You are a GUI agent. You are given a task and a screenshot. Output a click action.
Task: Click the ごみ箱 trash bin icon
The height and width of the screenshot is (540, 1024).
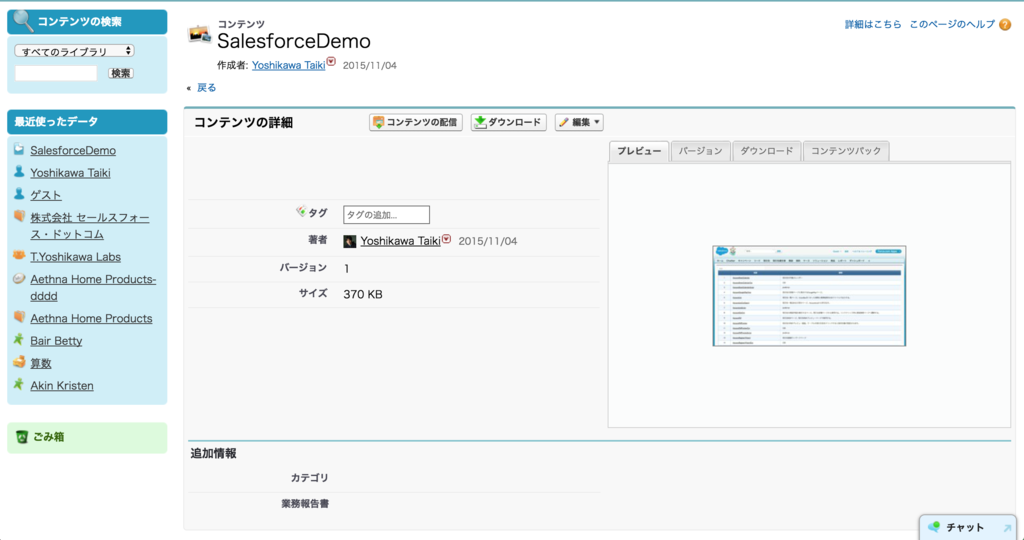pos(22,437)
